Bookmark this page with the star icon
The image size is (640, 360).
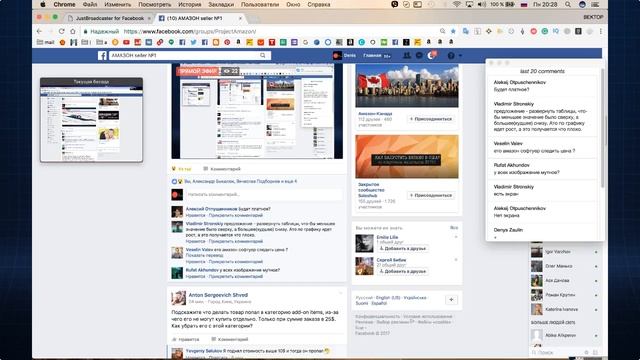tap(453, 31)
